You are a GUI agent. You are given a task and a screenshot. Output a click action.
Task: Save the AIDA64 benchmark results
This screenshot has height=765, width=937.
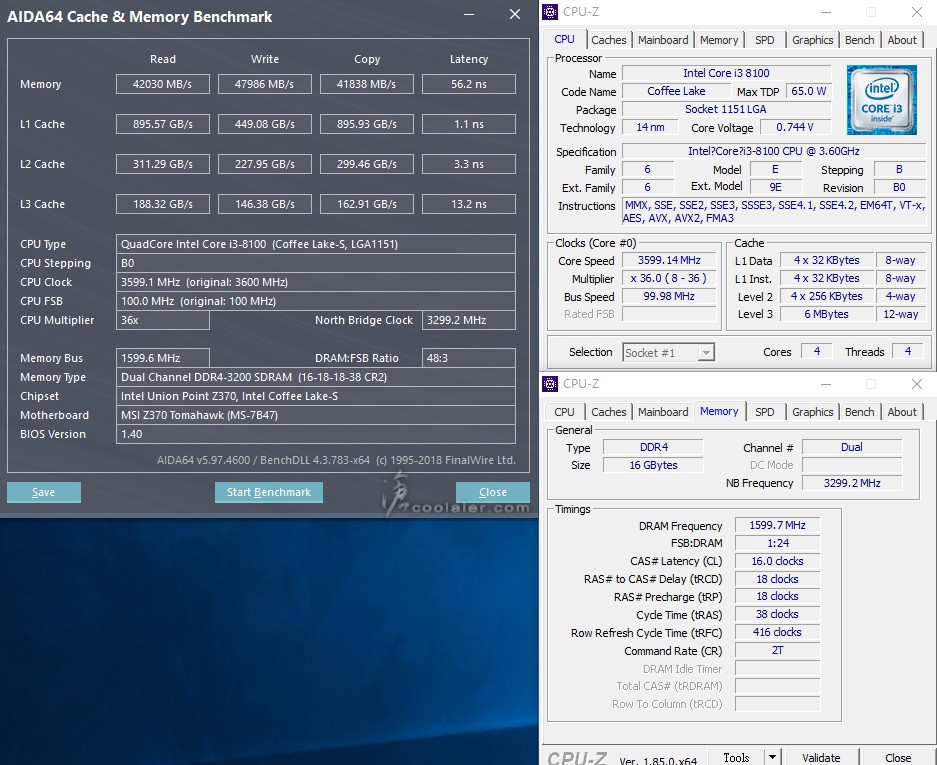(x=44, y=492)
